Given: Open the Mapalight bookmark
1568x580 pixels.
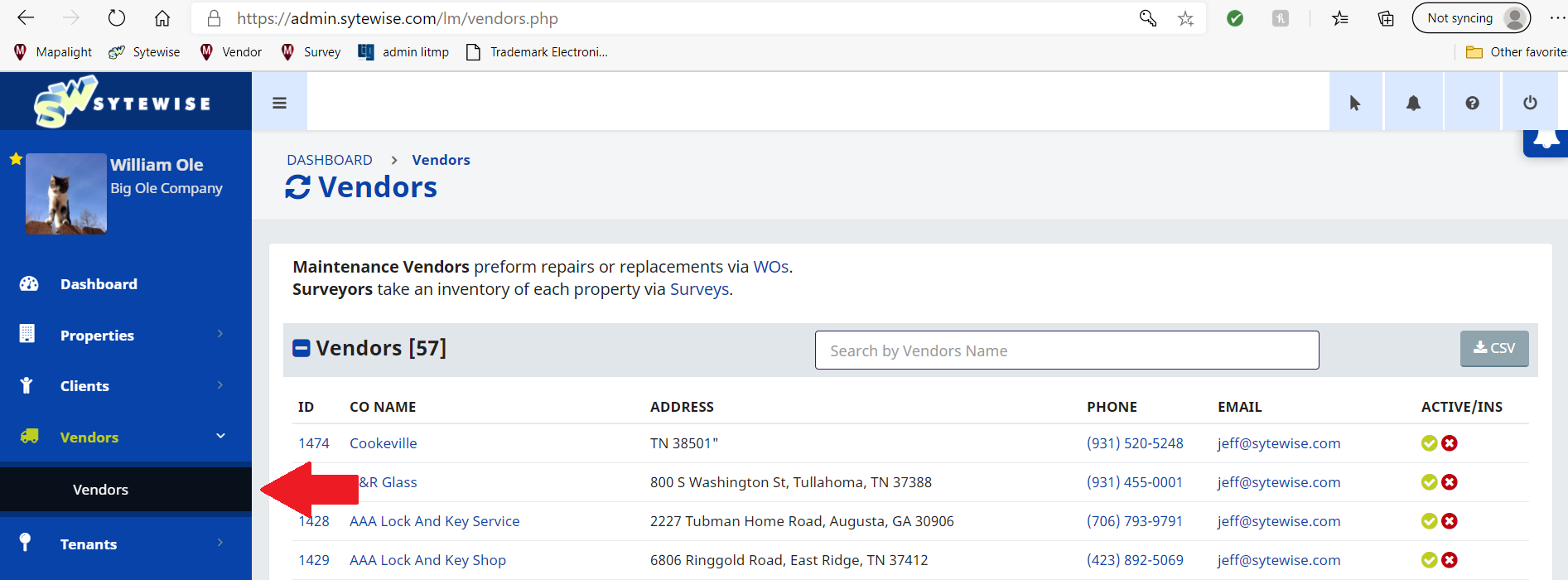Looking at the screenshot, I should pos(53,51).
